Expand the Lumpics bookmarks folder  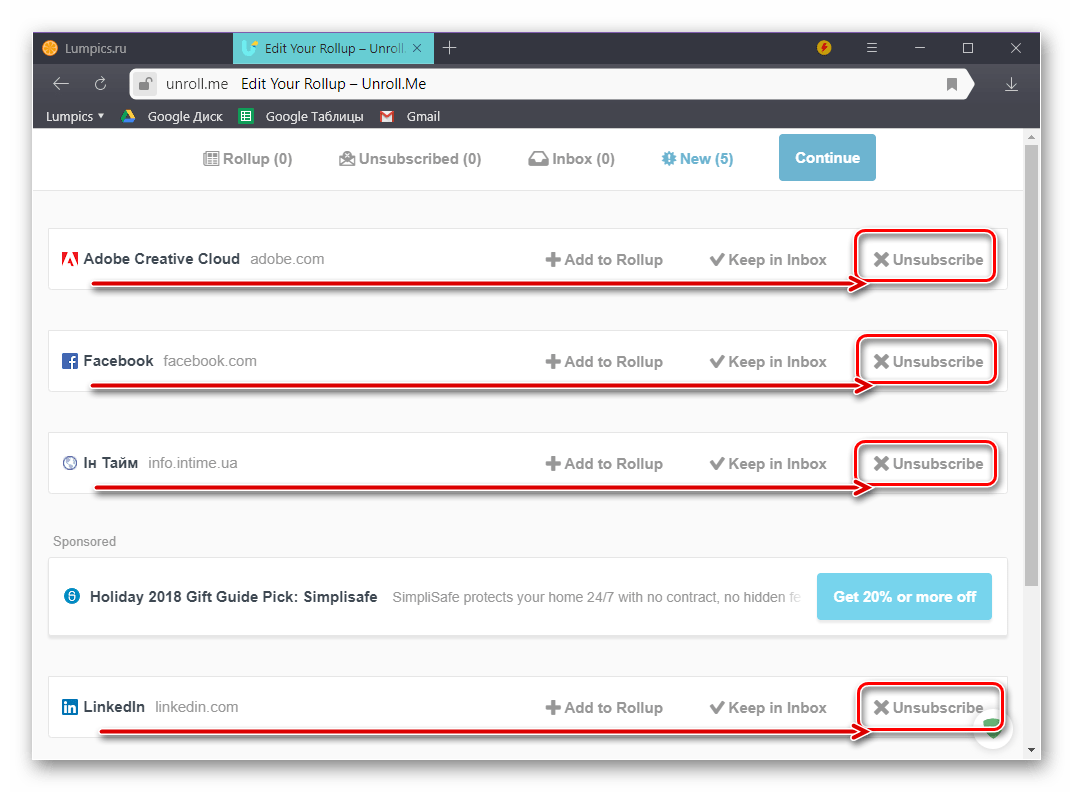[x=75, y=116]
